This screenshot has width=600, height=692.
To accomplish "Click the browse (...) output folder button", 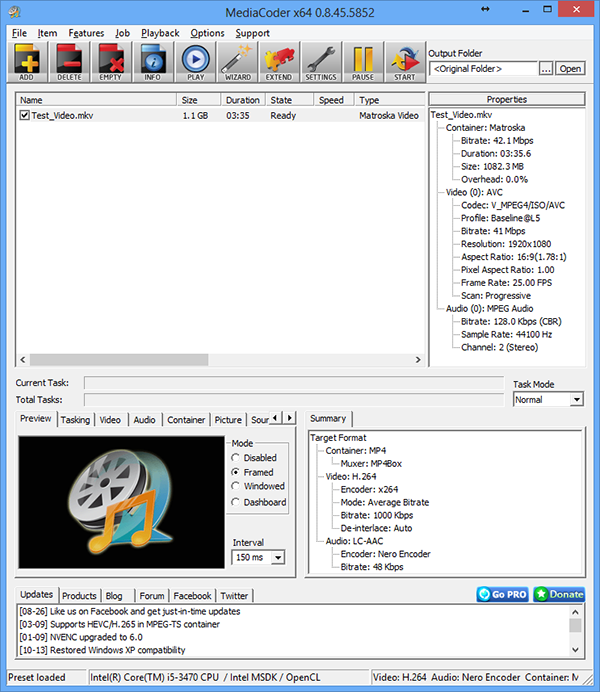I will 546,69.
